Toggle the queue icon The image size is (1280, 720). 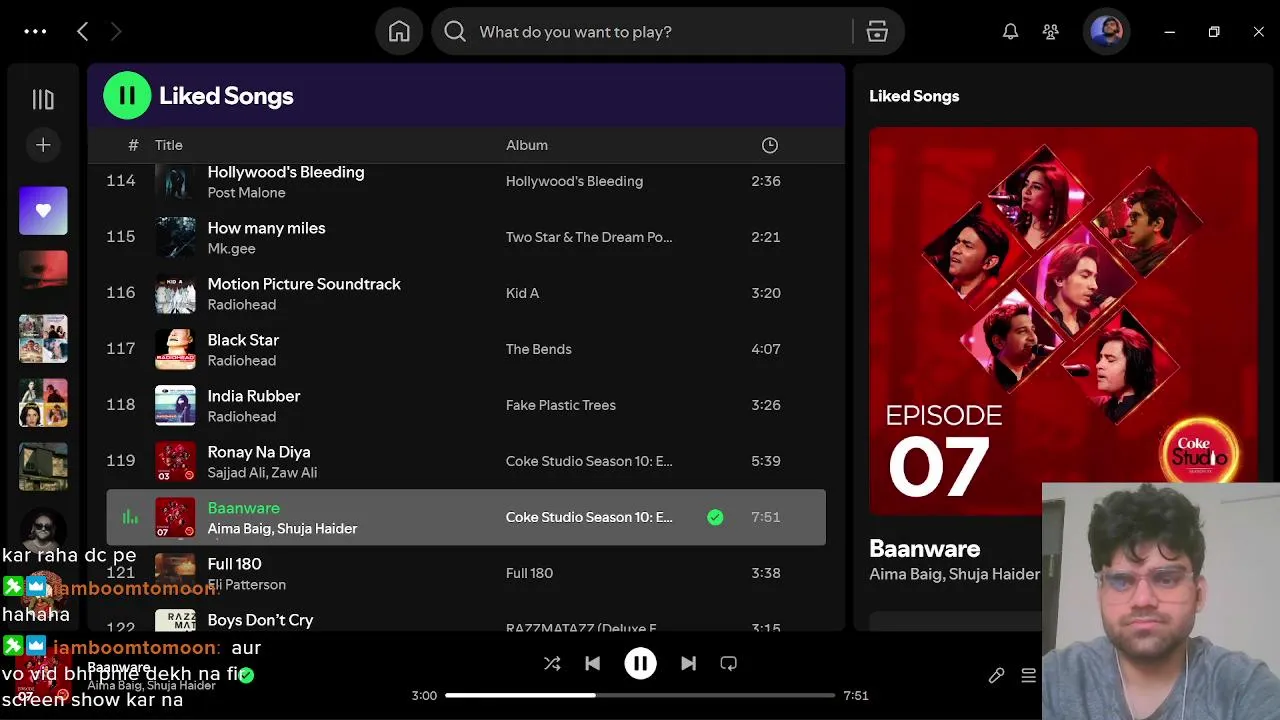(1028, 676)
